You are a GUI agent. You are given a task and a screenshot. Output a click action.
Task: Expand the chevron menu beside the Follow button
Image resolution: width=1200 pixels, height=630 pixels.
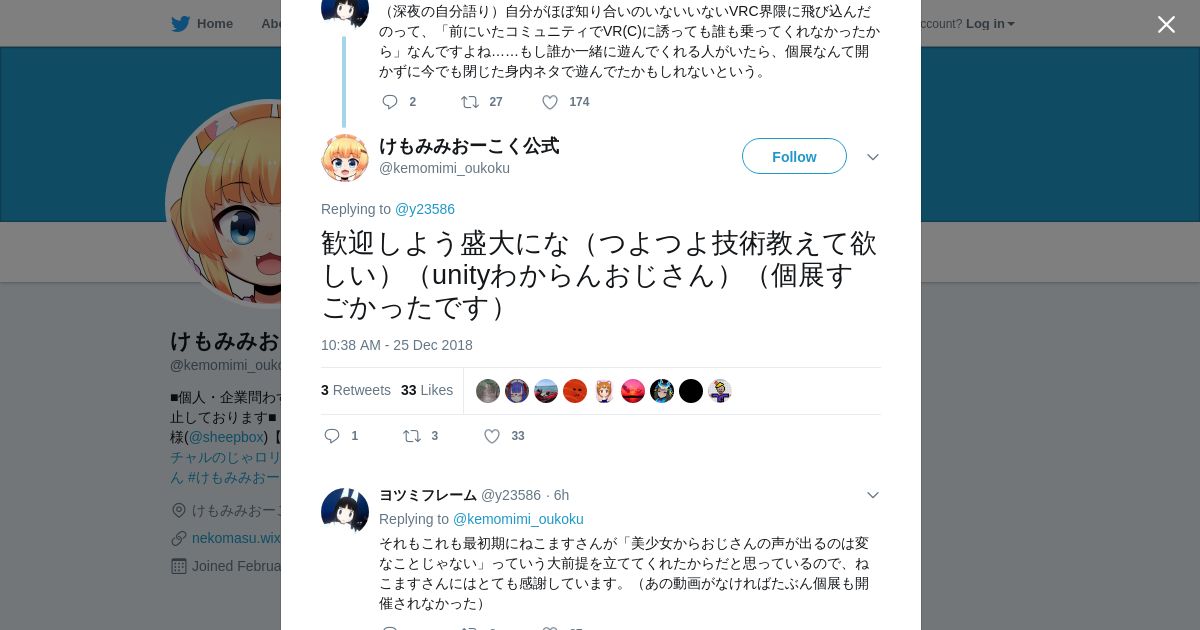pos(873,157)
